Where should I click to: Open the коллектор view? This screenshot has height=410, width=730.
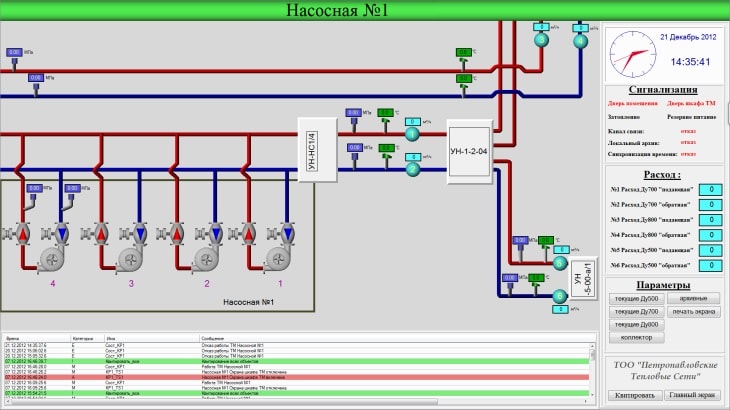pos(636,338)
